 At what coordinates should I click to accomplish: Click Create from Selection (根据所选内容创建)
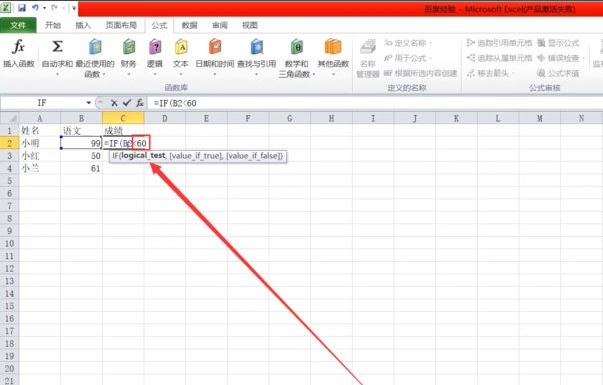click(420, 73)
